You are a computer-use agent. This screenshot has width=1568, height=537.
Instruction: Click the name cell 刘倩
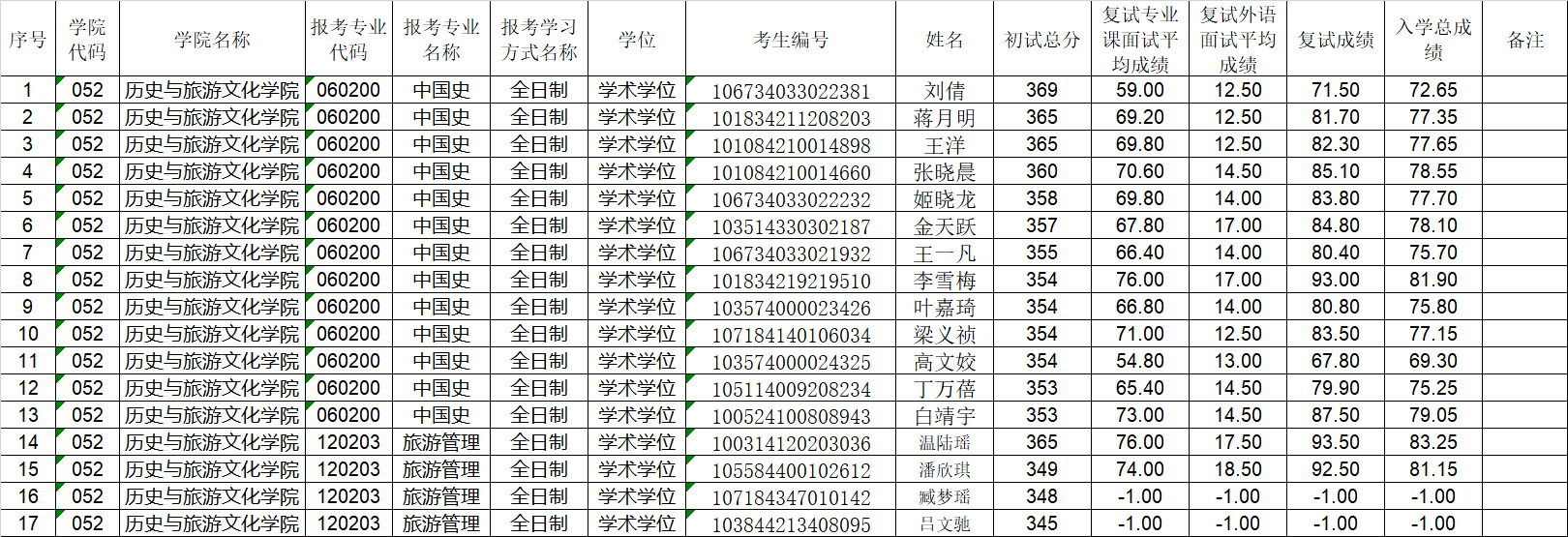click(944, 91)
